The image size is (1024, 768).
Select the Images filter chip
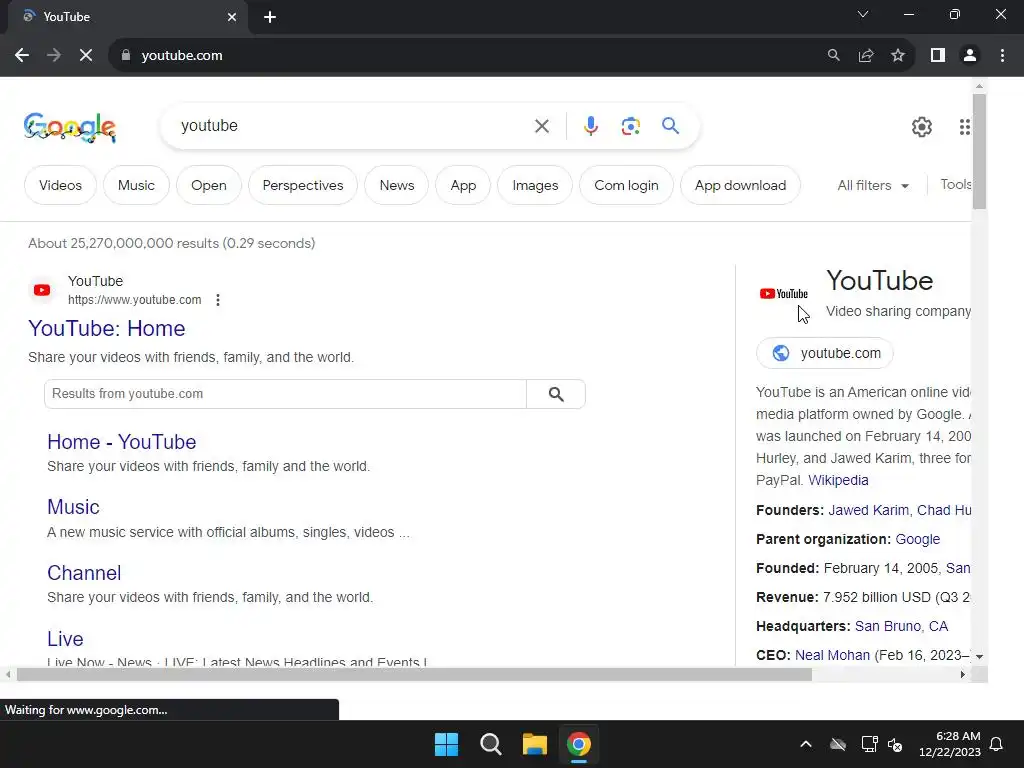point(535,185)
